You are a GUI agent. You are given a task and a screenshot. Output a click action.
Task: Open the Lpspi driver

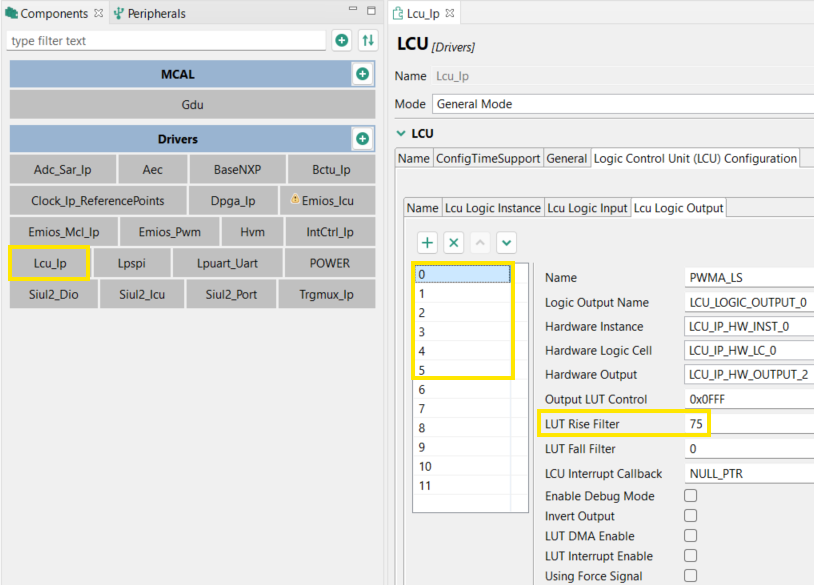click(x=131, y=263)
